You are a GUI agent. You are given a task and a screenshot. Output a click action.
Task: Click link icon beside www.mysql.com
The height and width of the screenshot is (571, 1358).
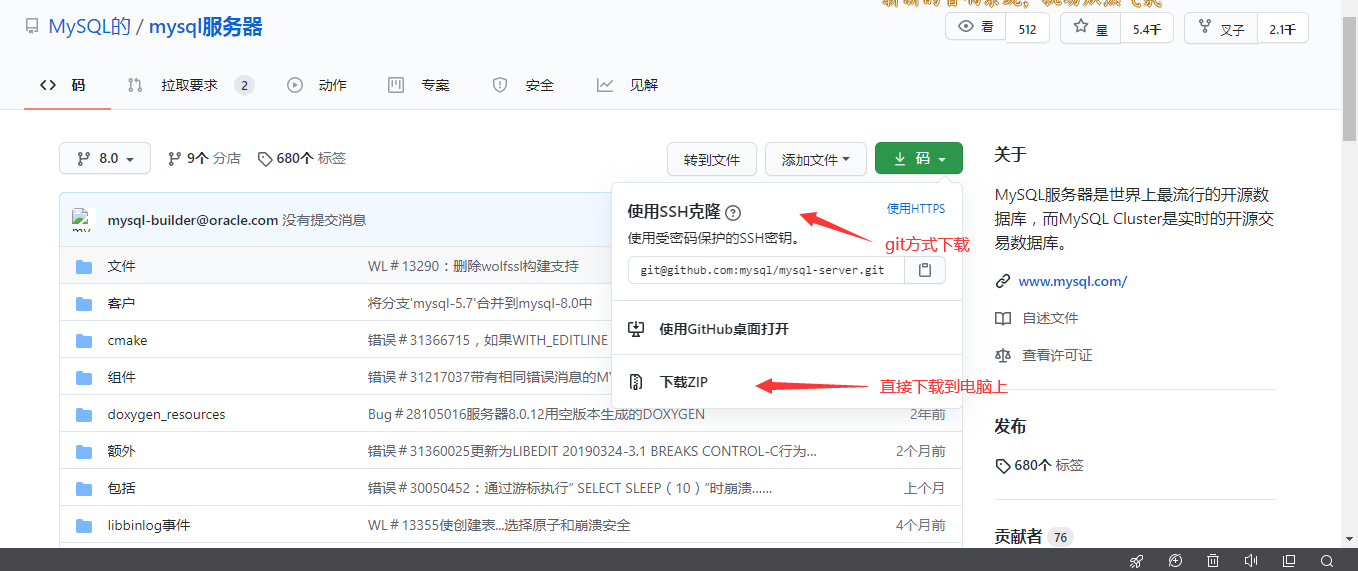pyautogui.click(x=1003, y=282)
